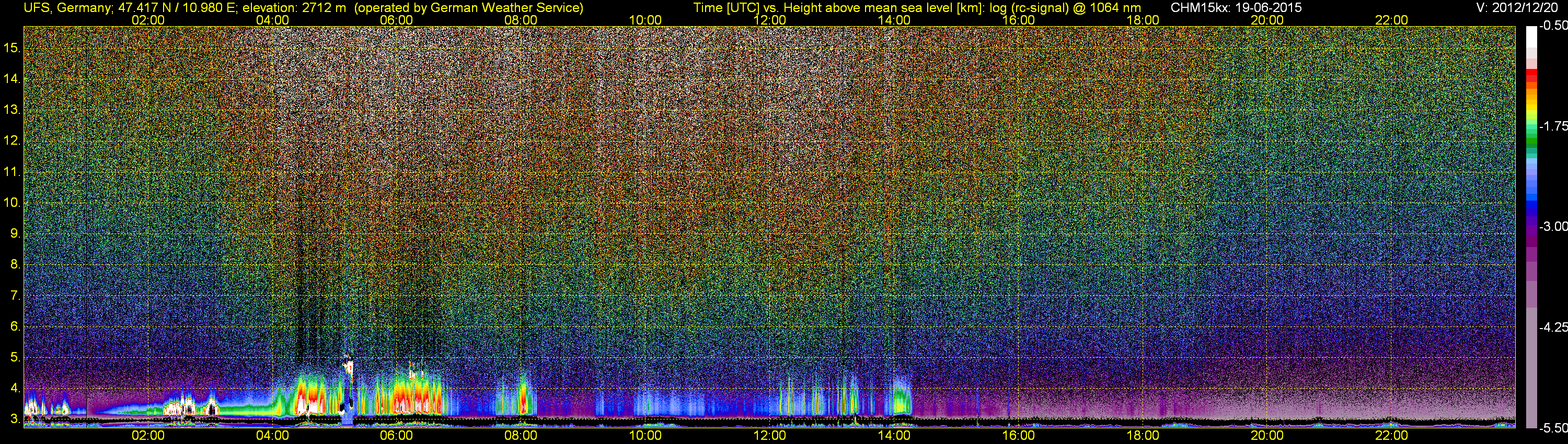The image size is (1568, 444).
Task: Select the "-1.75" color scale value
Action: tap(1553, 126)
